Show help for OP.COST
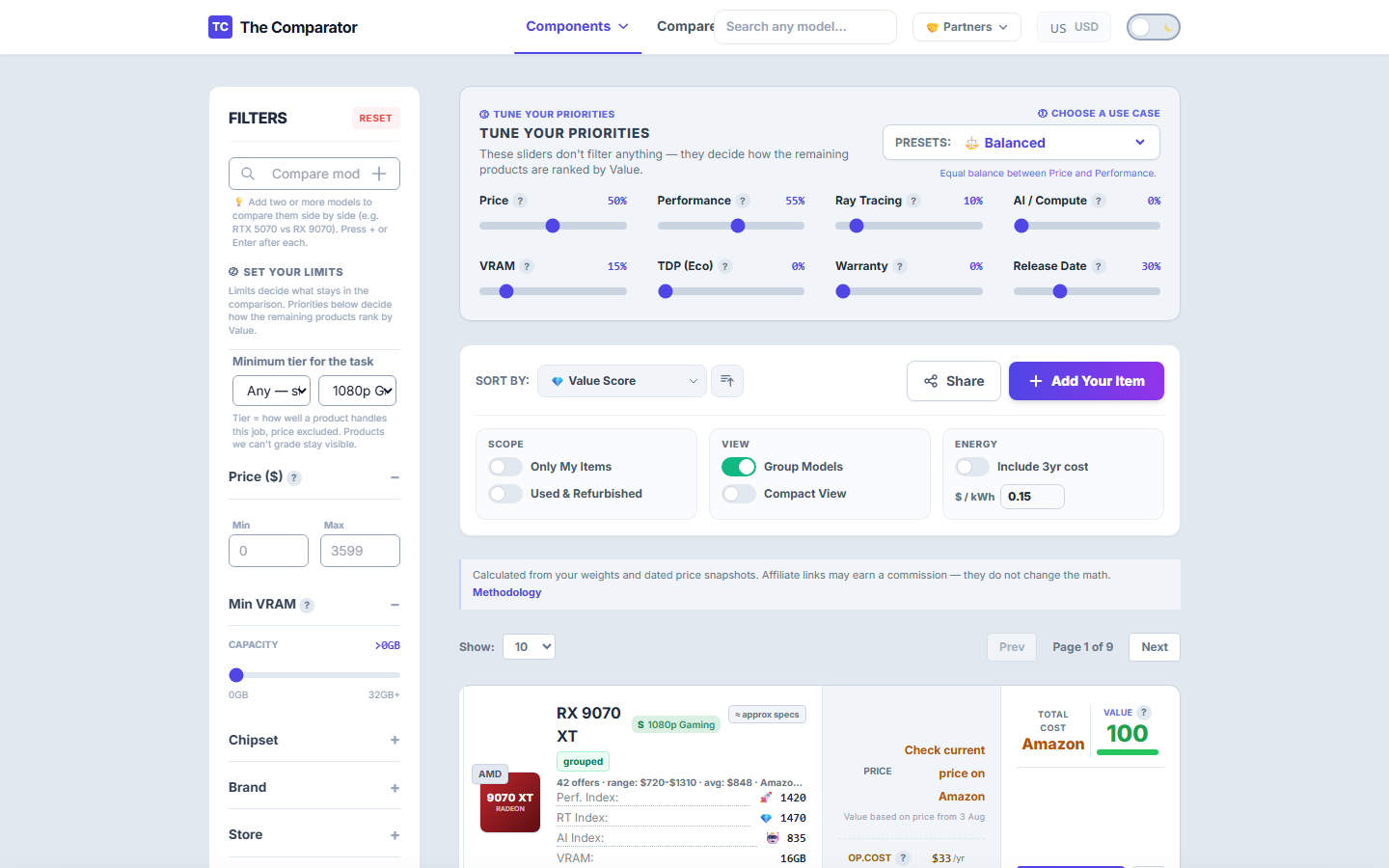This screenshot has width=1389, height=868. pyautogui.click(x=903, y=857)
